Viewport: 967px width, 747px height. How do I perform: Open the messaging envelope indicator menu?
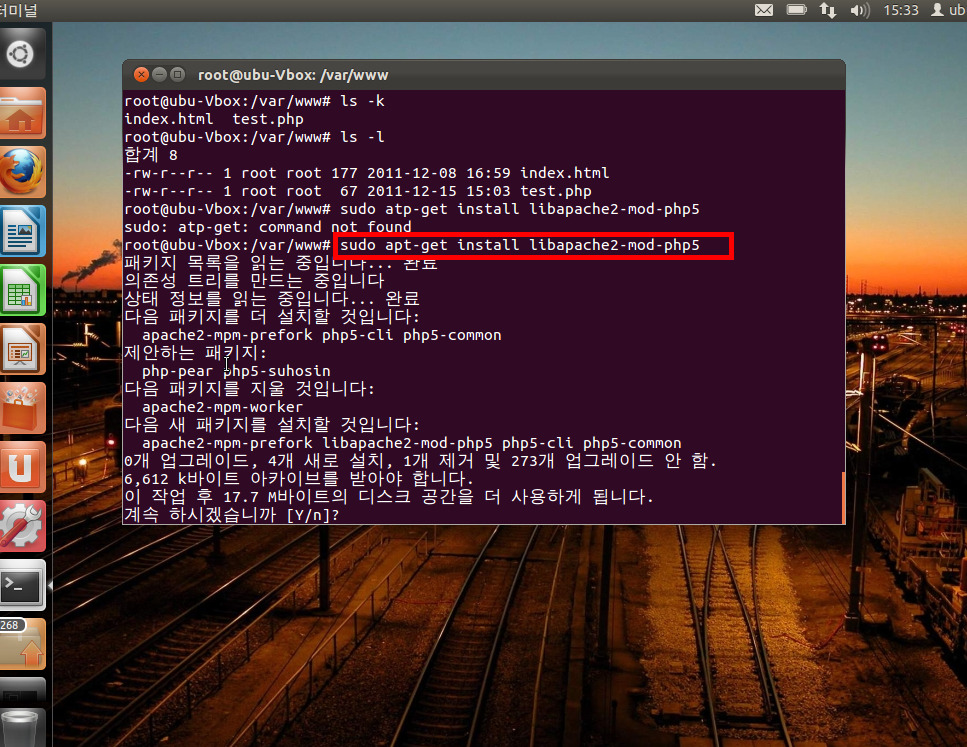763,10
